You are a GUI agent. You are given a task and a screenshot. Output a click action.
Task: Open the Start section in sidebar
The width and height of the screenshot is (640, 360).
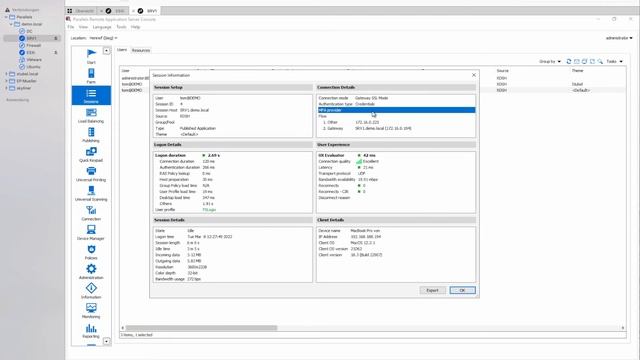91,56
